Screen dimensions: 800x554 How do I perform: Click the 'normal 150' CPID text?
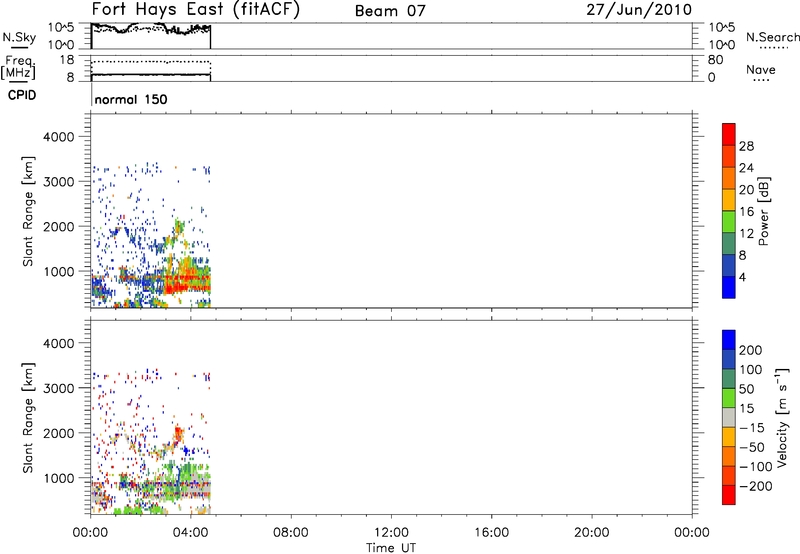coord(131,99)
